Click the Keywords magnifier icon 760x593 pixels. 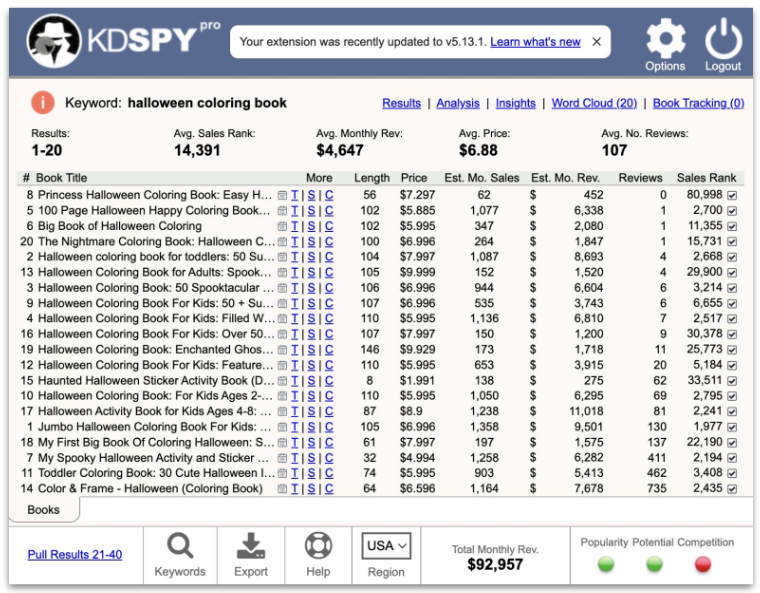(x=180, y=546)
